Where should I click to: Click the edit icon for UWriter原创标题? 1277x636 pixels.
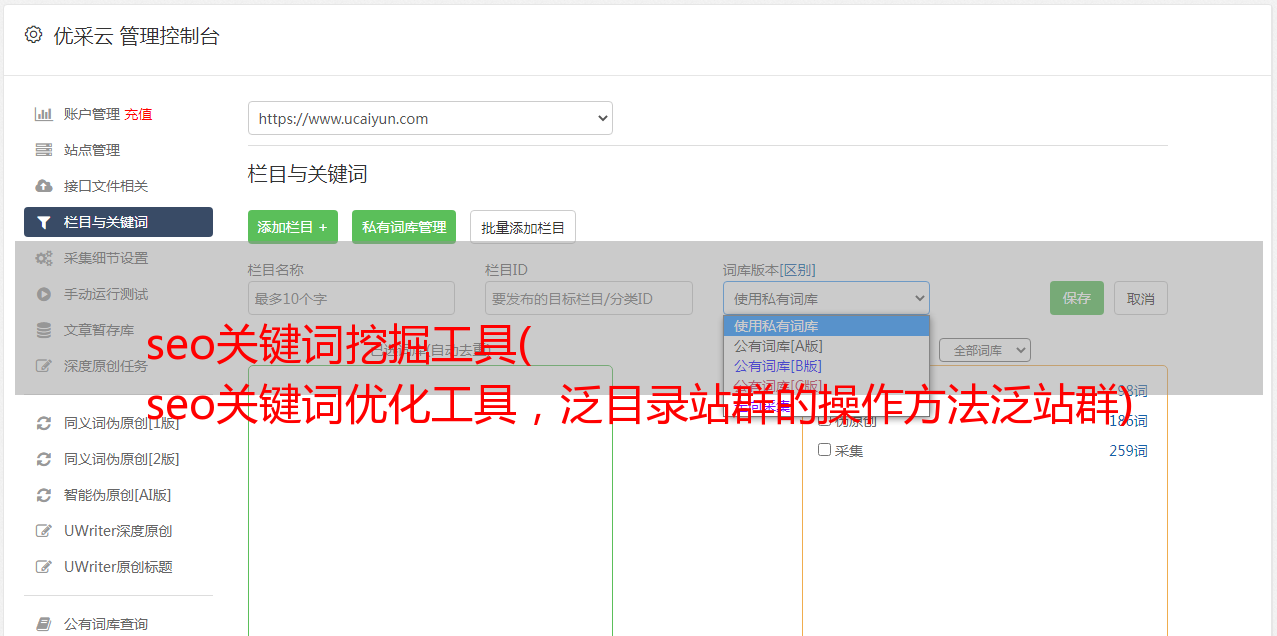pos(44,567)
